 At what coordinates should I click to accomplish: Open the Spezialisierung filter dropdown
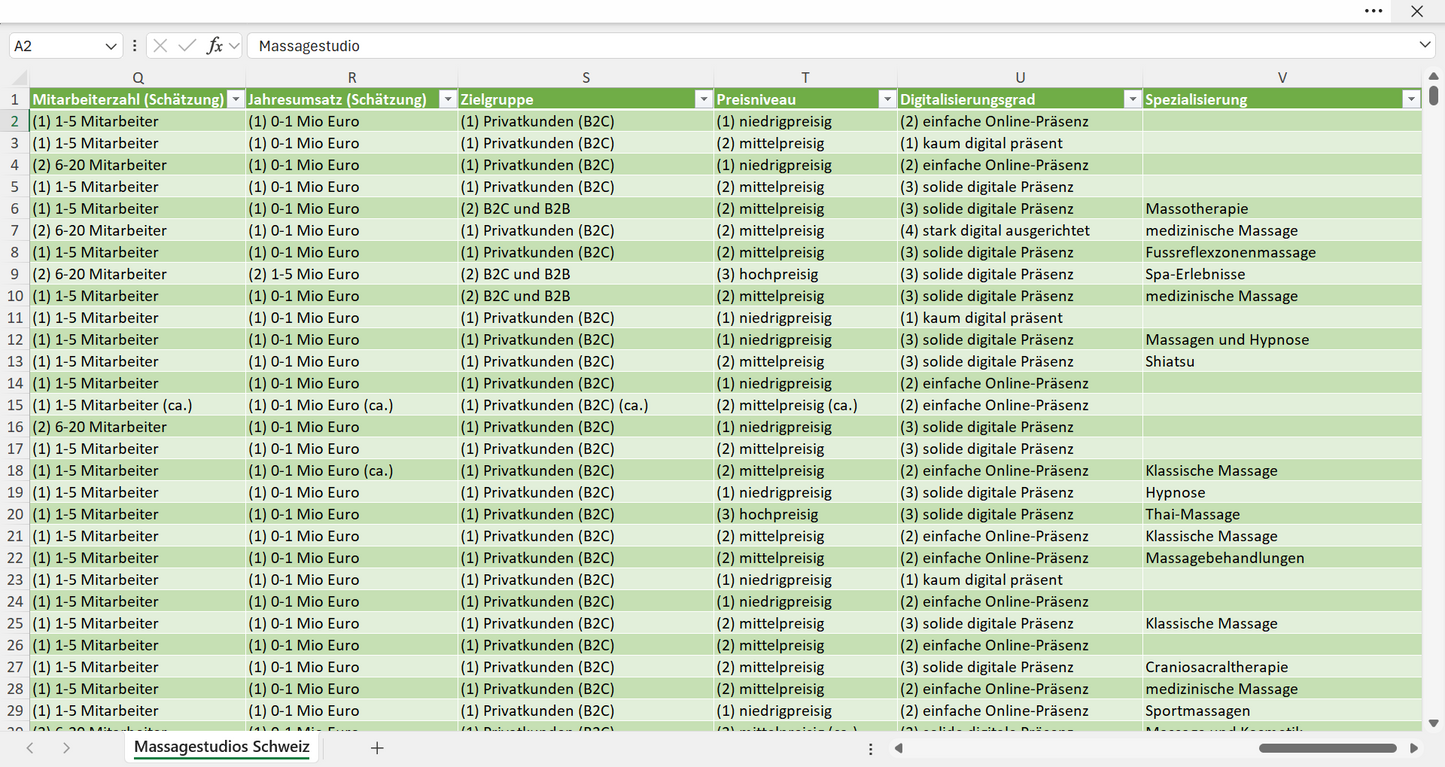coord(1411,99)
